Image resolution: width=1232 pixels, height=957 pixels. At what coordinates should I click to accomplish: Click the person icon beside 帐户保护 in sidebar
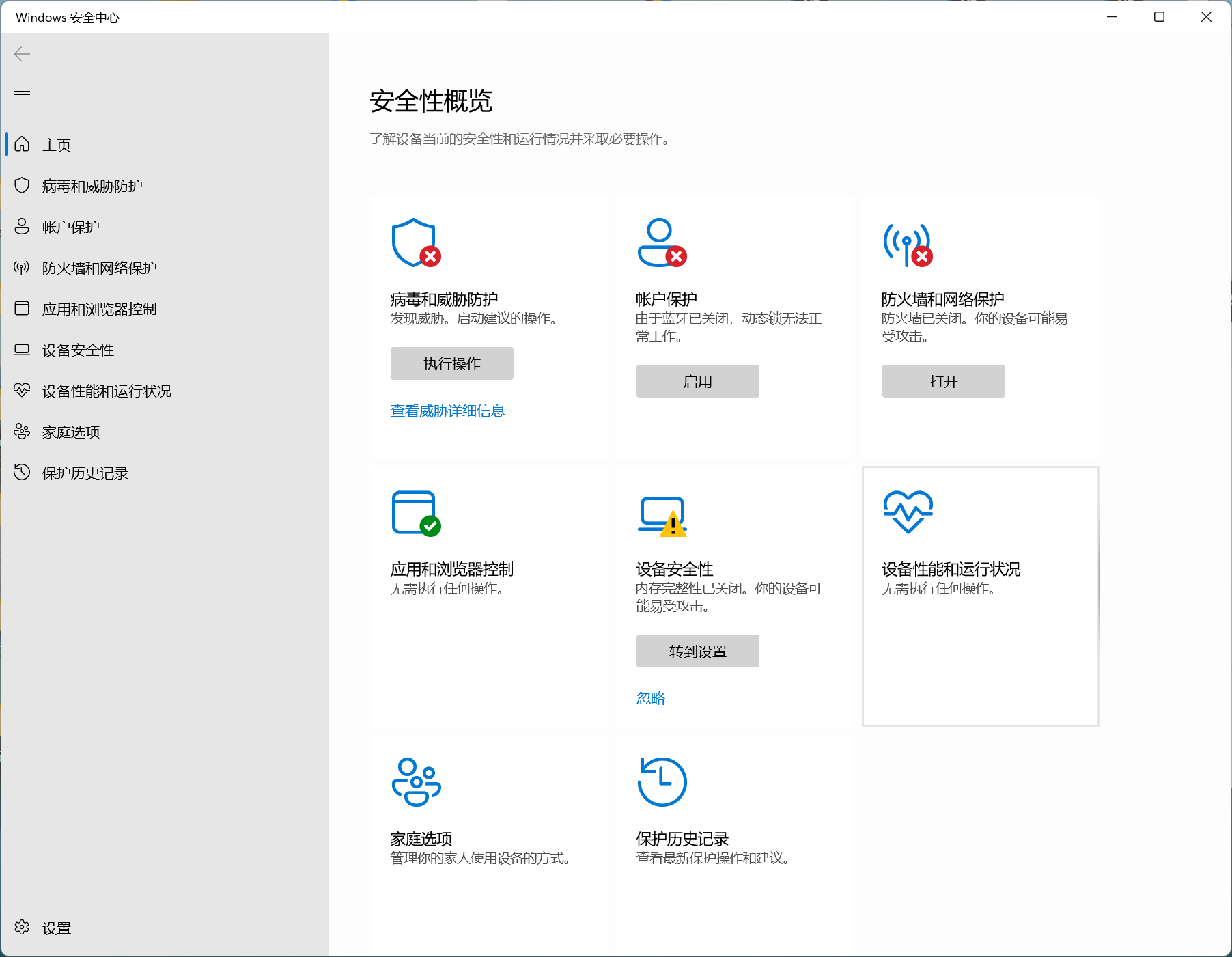22,226
